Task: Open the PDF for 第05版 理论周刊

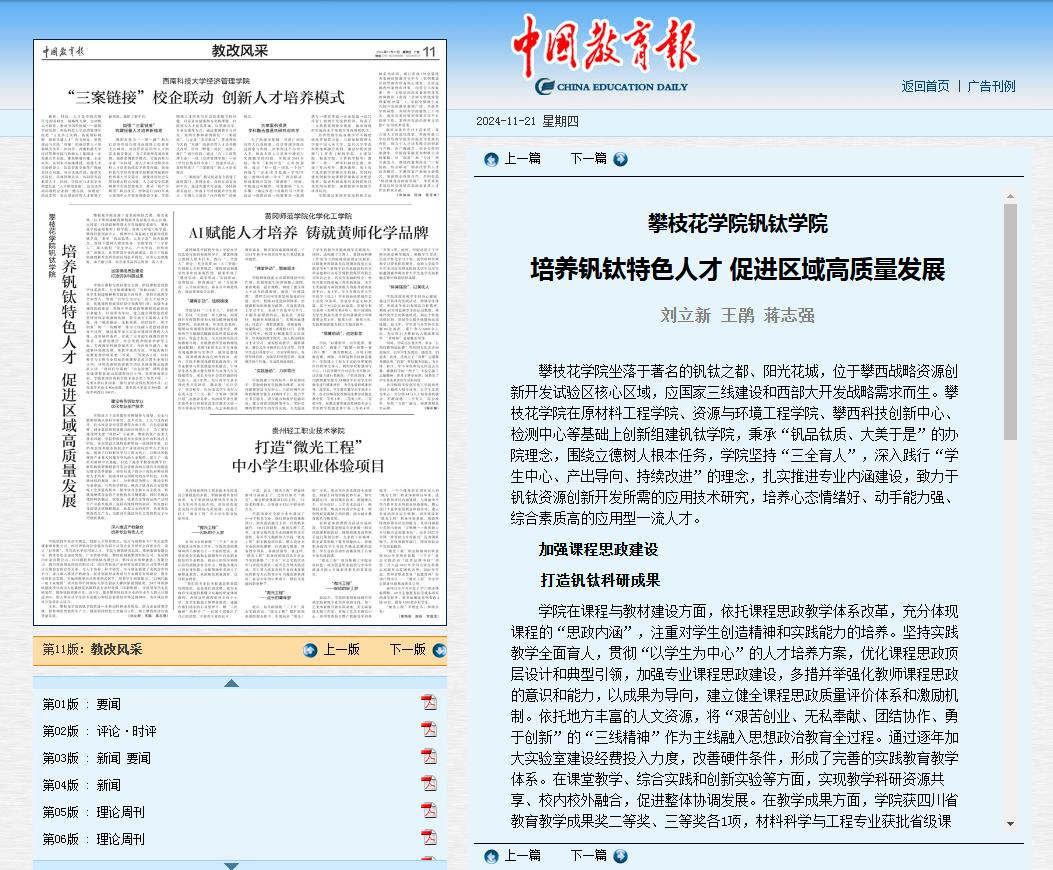Action: [429, 811]
